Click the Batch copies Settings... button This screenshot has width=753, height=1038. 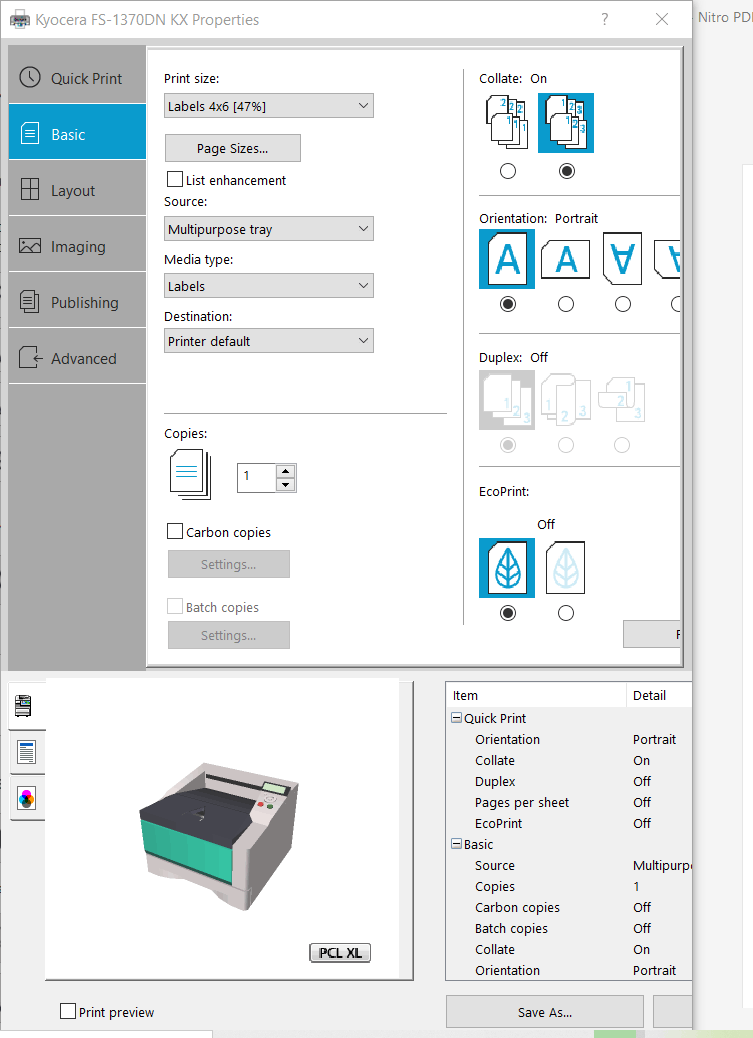point(228,635)
